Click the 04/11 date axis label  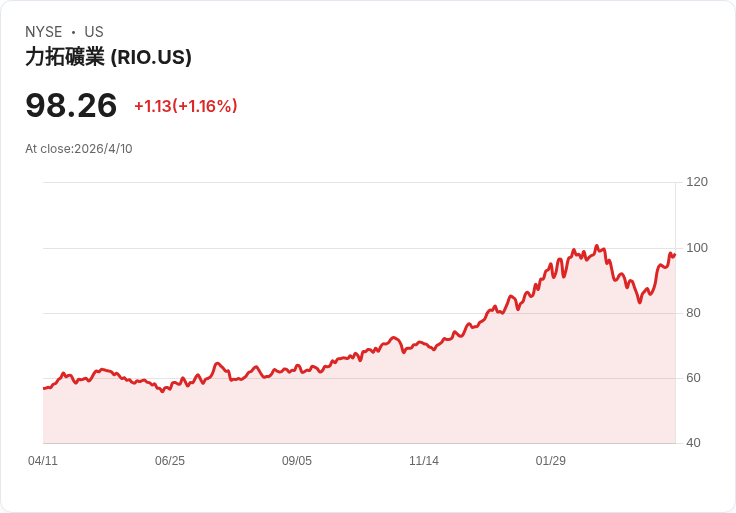[43, 461]
